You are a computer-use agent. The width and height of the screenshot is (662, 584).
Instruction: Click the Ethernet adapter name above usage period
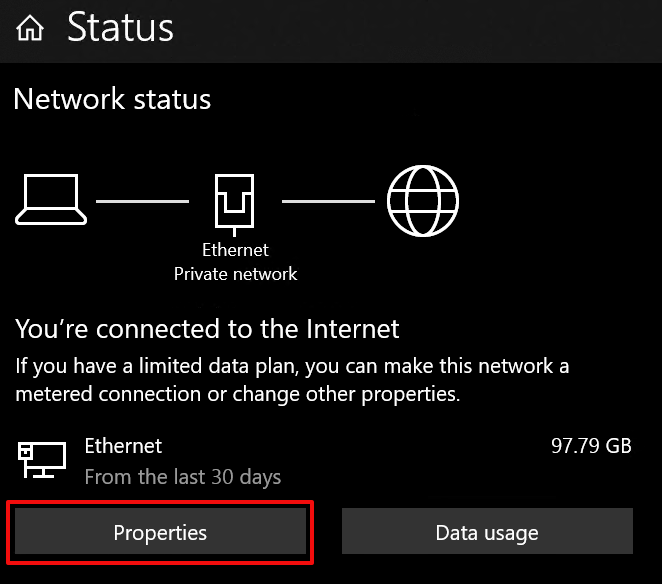pos(123,446)
